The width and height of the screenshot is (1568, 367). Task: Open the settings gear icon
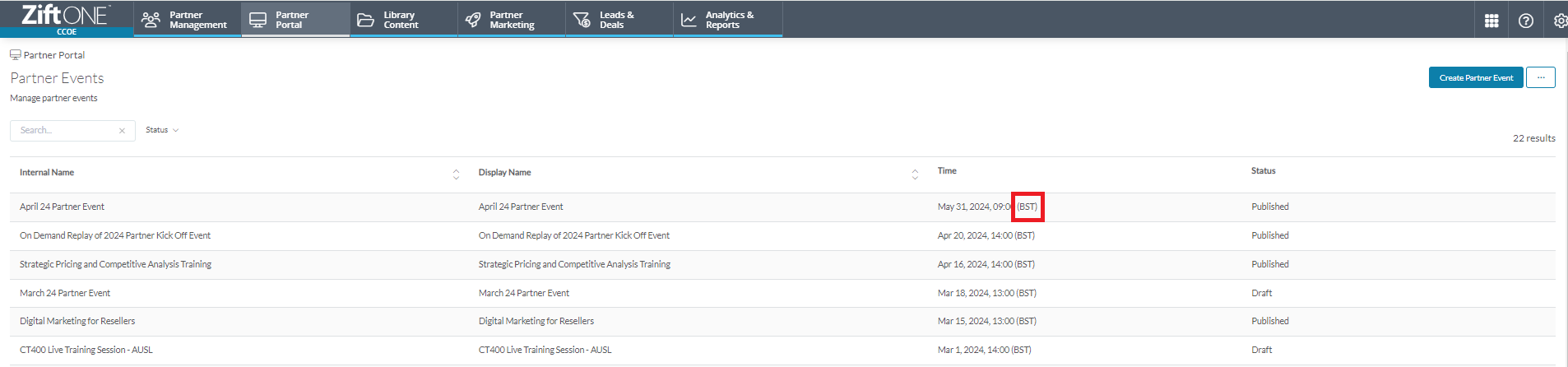pyautogui.click(x=1560, y=21)
